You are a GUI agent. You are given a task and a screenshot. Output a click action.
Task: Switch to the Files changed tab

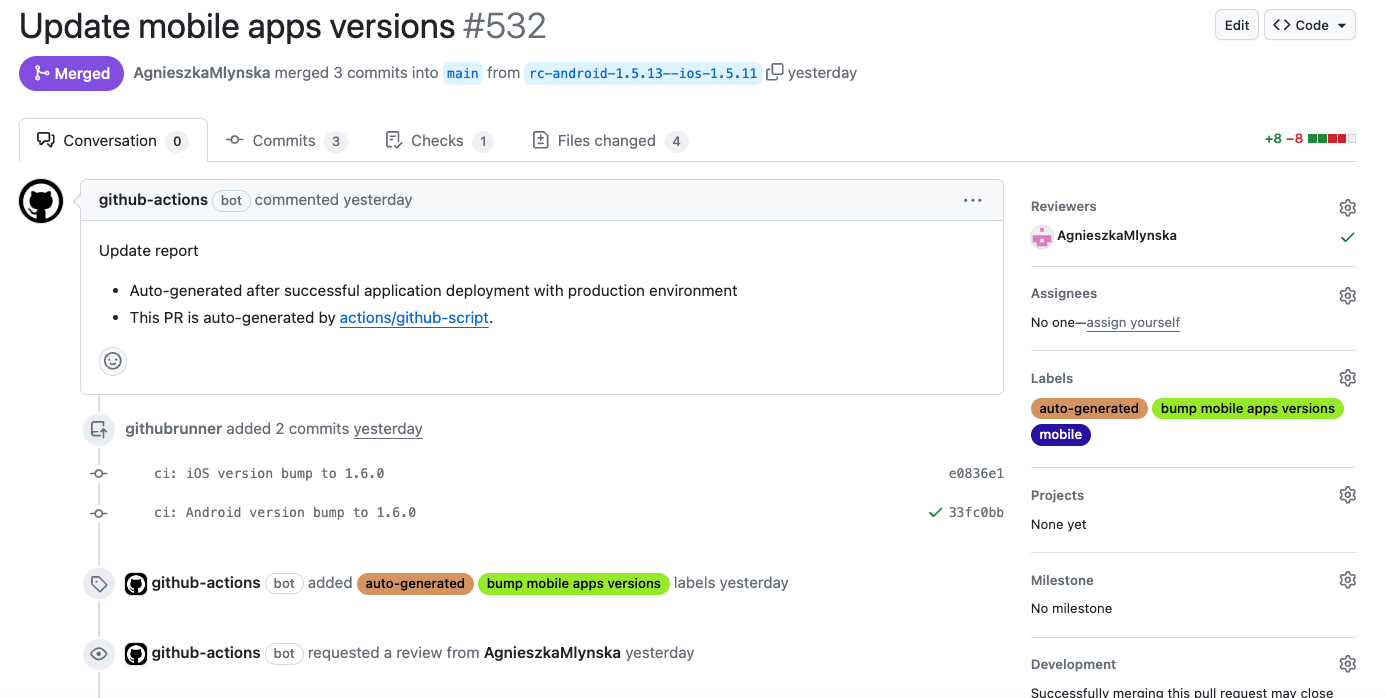click(609, 140)
